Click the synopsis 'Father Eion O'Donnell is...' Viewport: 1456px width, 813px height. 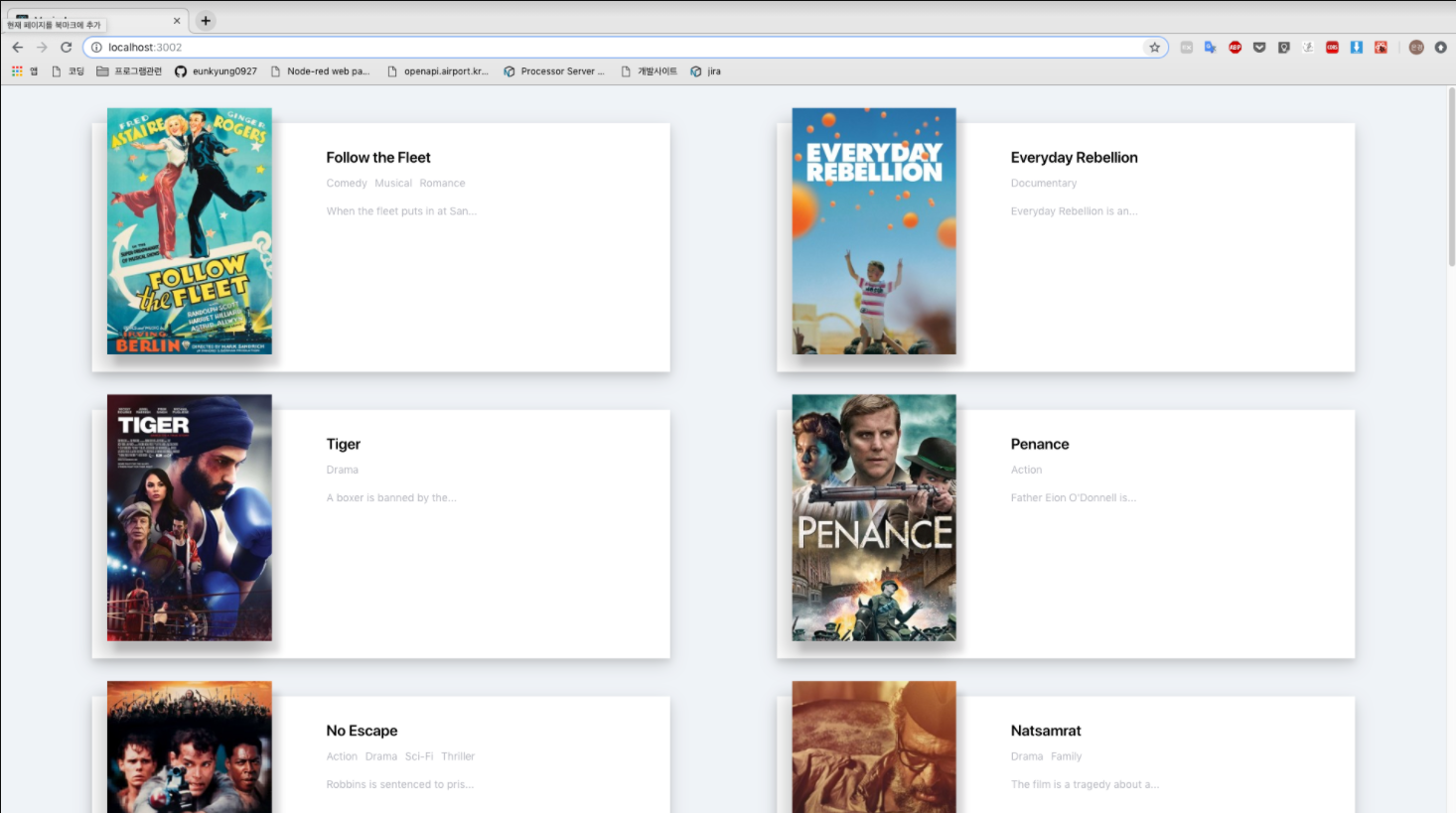[1074, 498]
